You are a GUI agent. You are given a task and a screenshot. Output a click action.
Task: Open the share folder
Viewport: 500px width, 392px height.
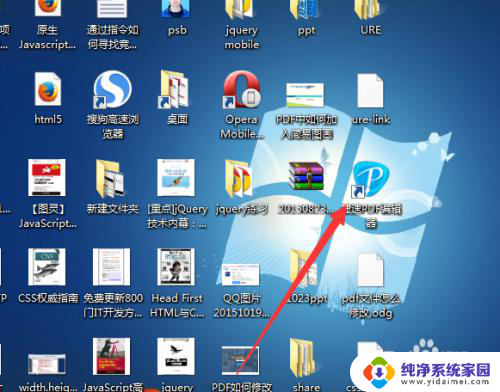point(303,357)
